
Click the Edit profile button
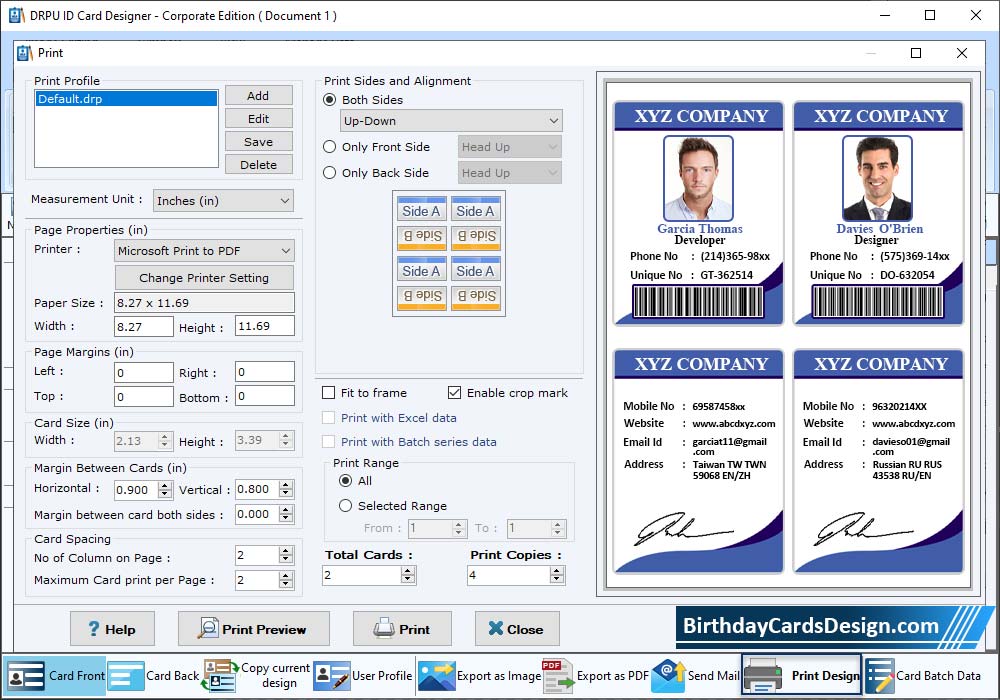258,119
